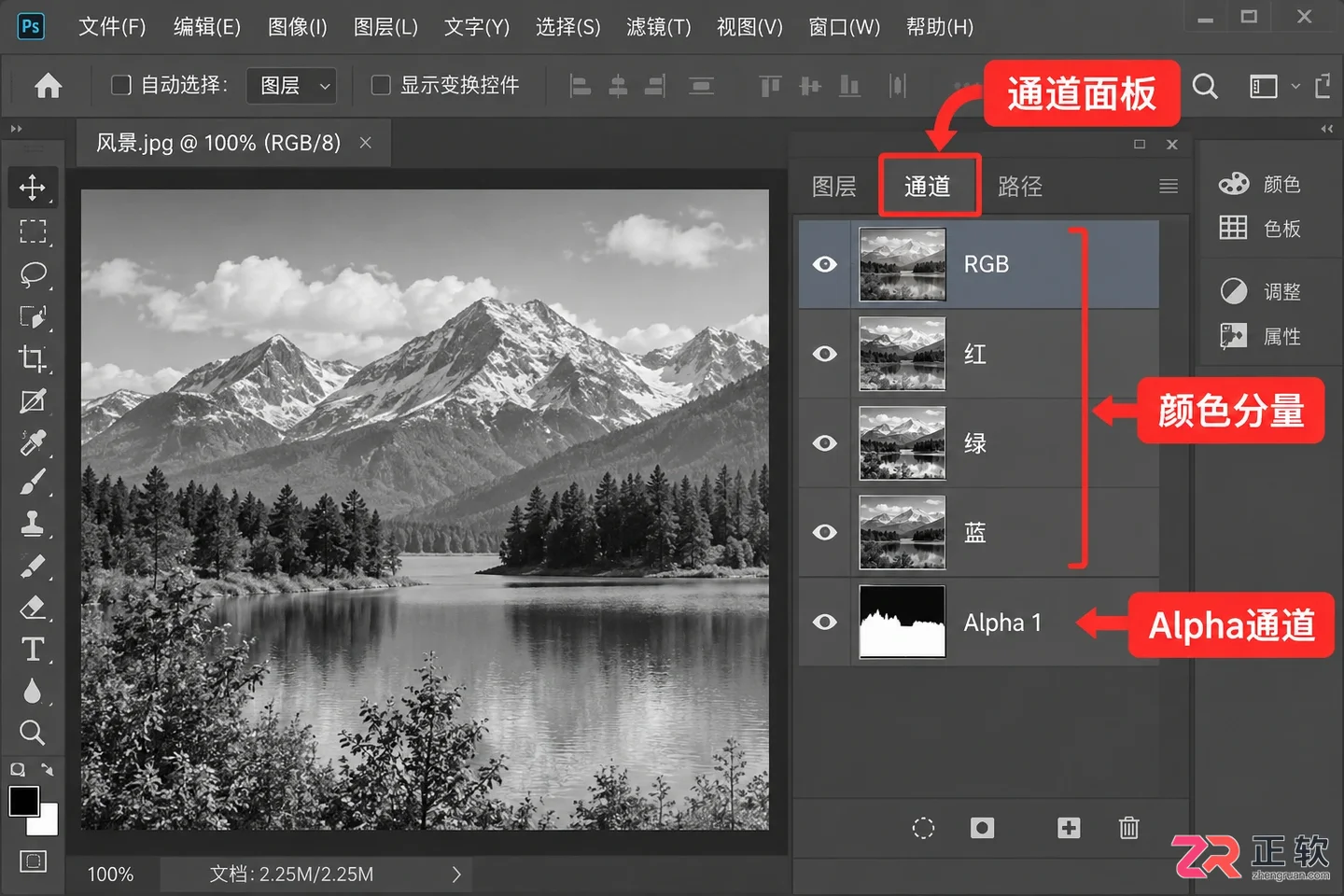The height and width of the screenshot is (896, 1344).
Task: Open the 色板 panel button
Action: [x=1260, y=229]
